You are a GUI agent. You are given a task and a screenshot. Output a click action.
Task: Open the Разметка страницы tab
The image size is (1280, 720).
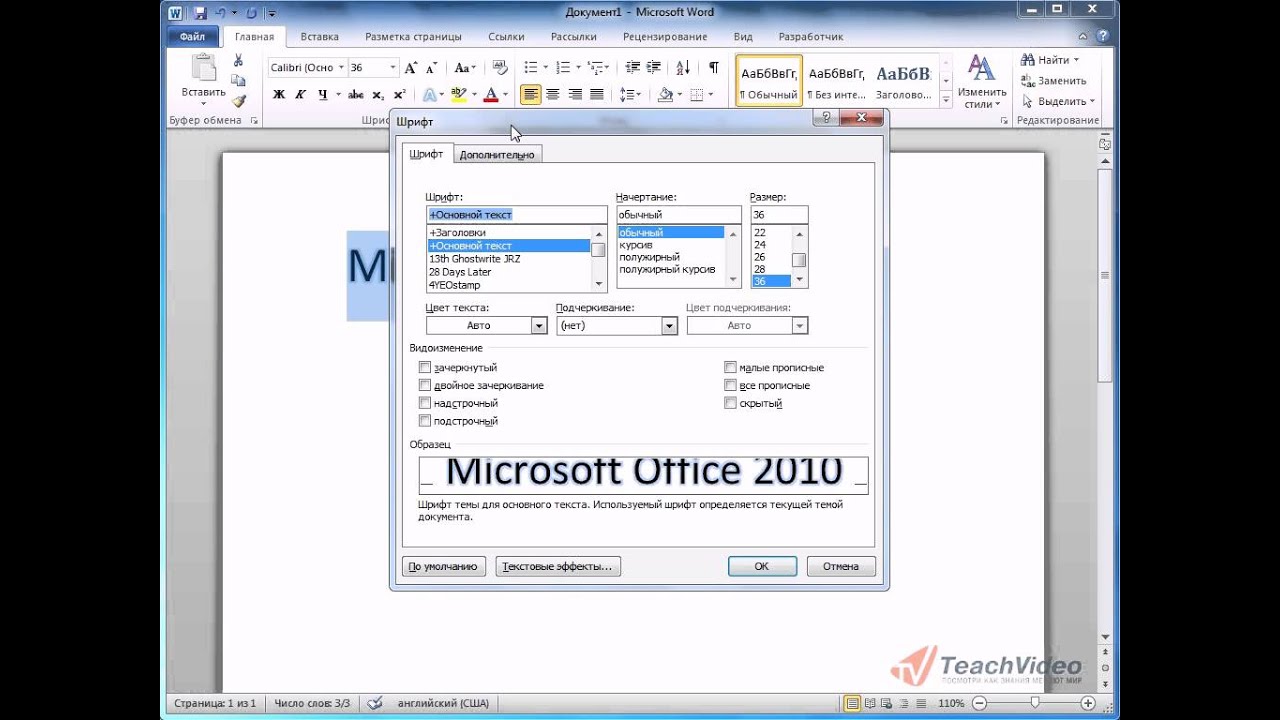[413, 37]
